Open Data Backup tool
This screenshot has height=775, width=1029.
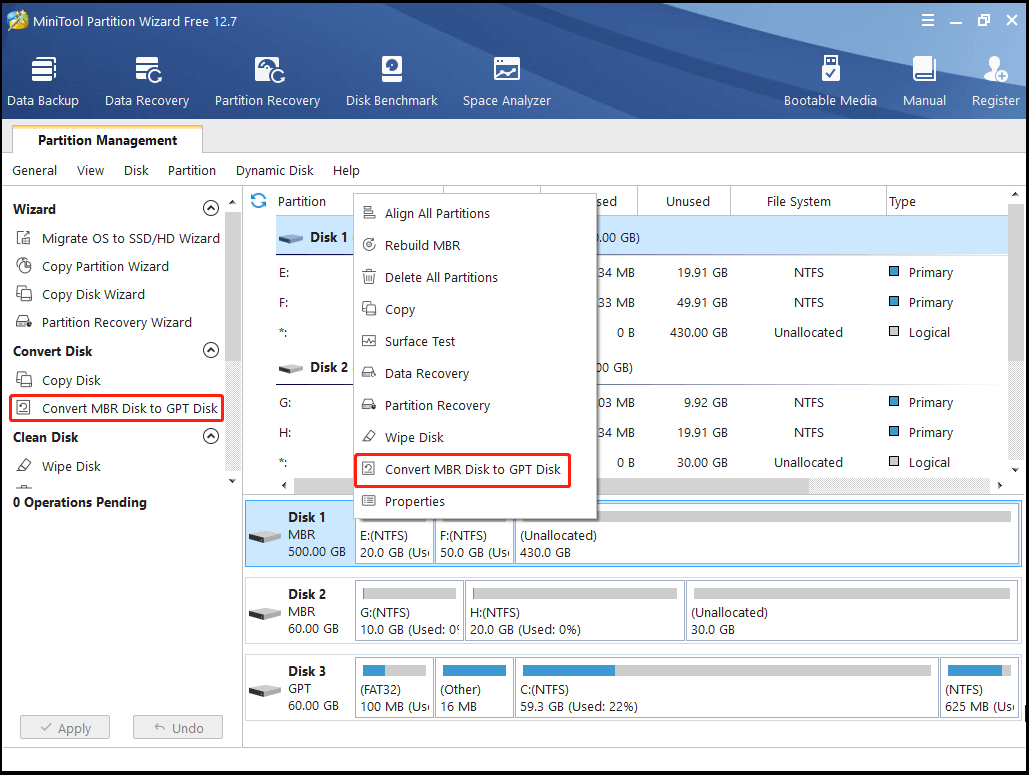(43, 81)
